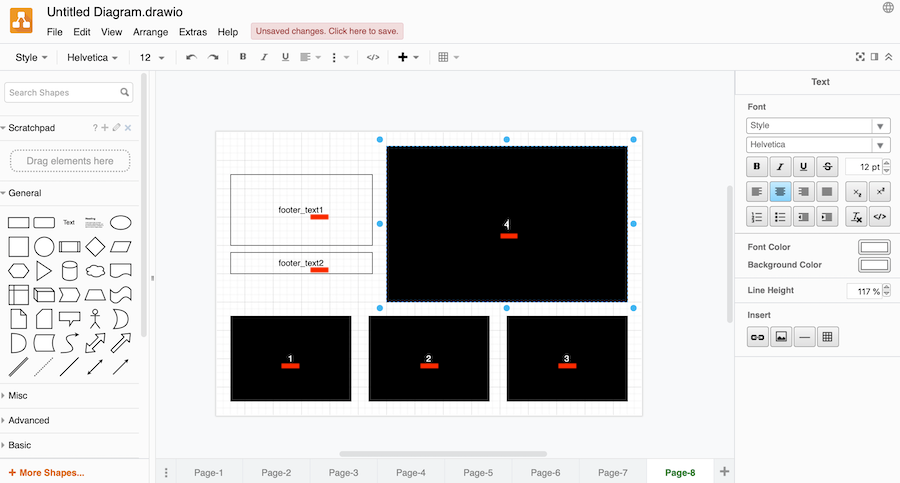Select the ellipse shape in General
The image size is (900, 483).
pos(121,222)
